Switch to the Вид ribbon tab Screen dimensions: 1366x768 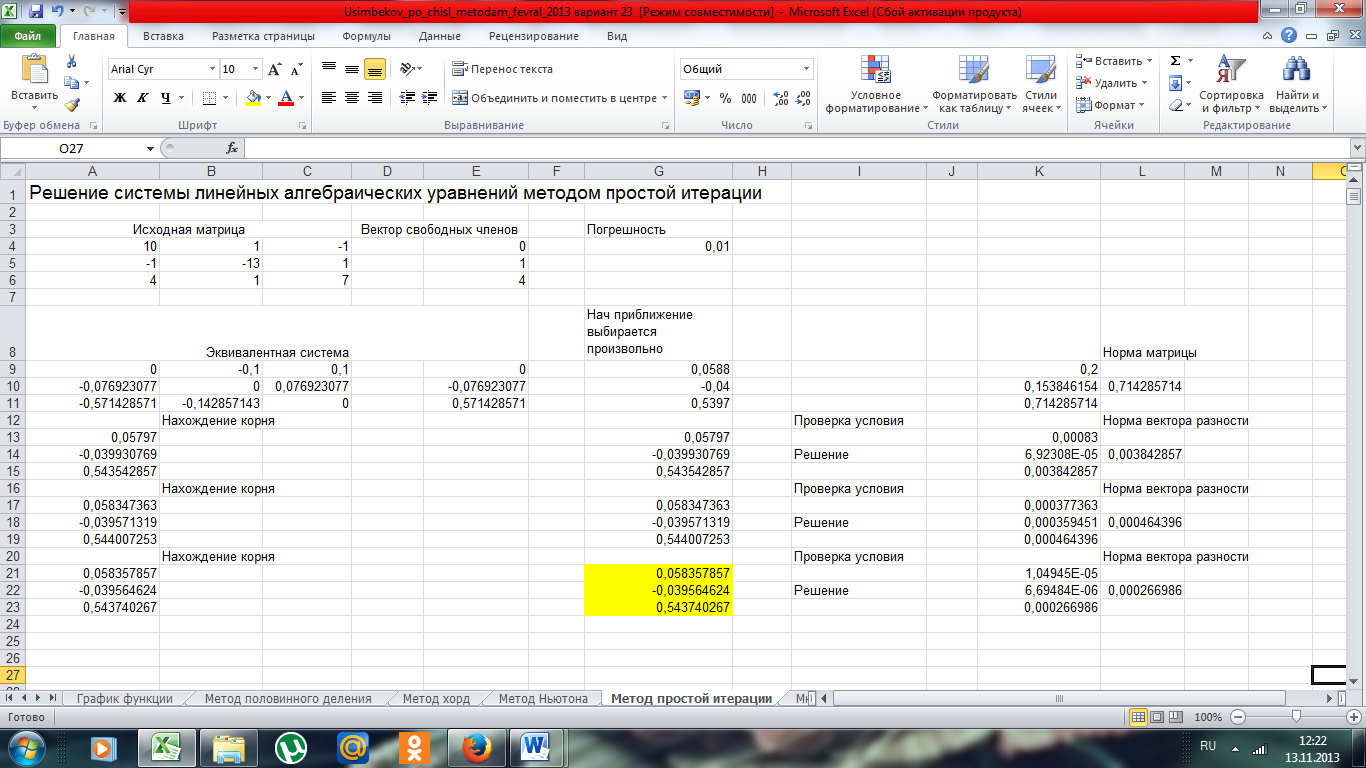point(617,36)
